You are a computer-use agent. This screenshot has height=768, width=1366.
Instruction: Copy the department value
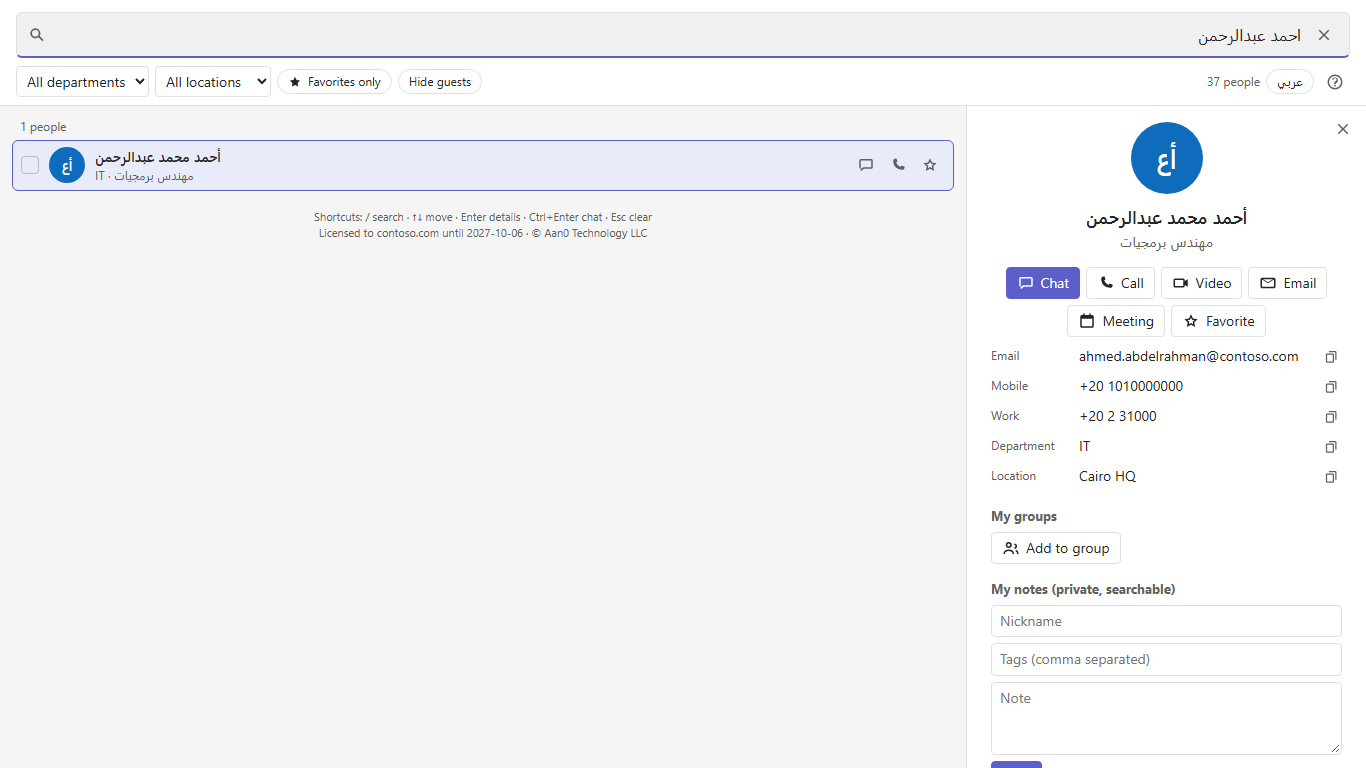1331,447
